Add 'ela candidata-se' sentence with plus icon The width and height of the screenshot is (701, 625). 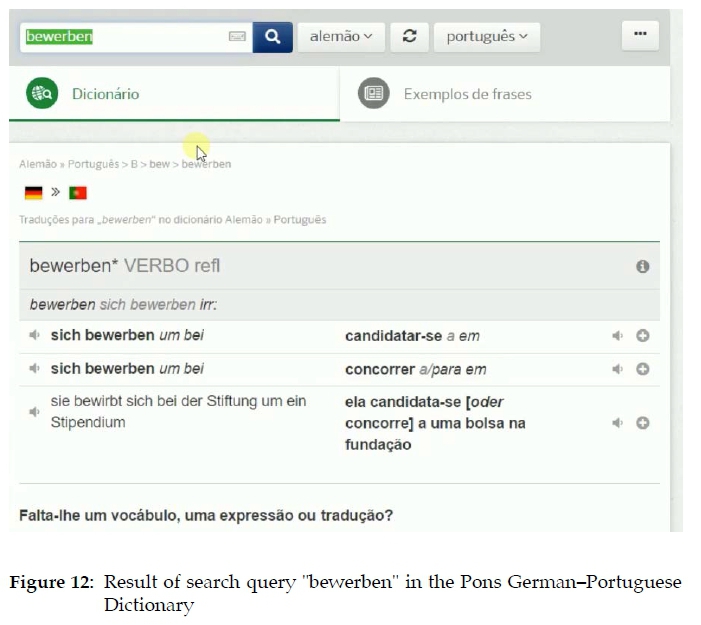(643, 423)
